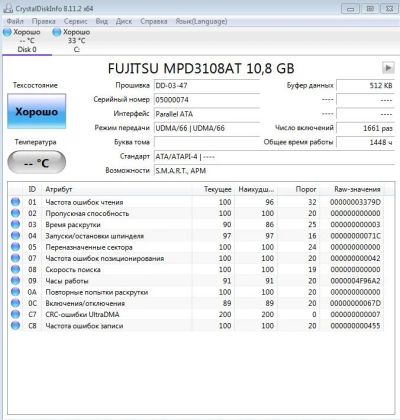This screenshot has width=400, height=420.
Task: Click the serial number field 05000074
Action: click(x=207, y=100)
